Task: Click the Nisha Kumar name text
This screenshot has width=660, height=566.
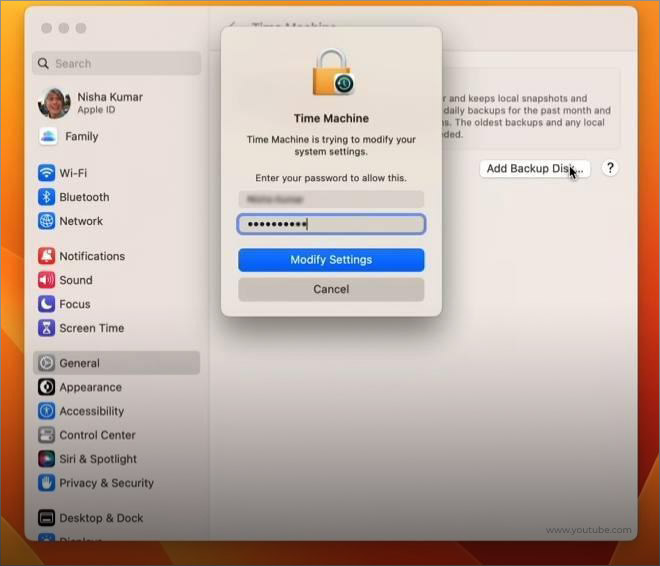Action: (110, 97)
